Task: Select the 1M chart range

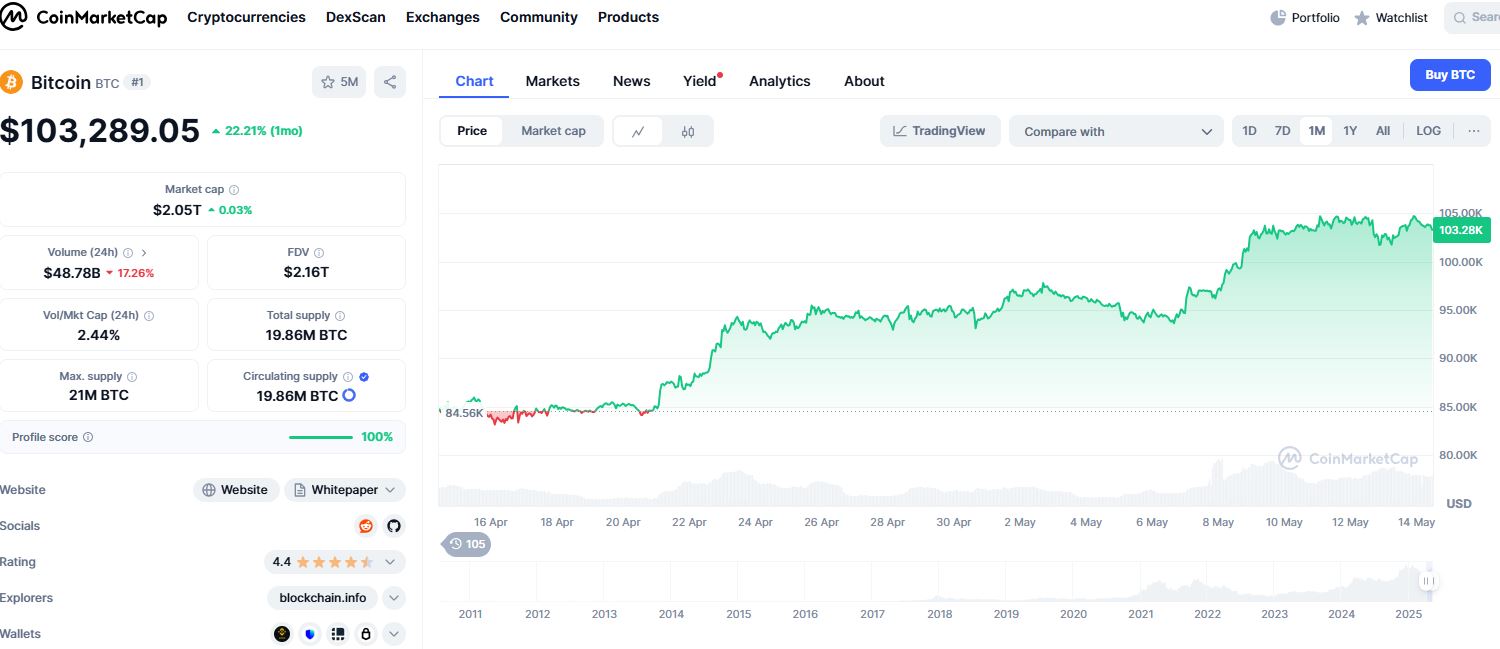Action: 1316,131
